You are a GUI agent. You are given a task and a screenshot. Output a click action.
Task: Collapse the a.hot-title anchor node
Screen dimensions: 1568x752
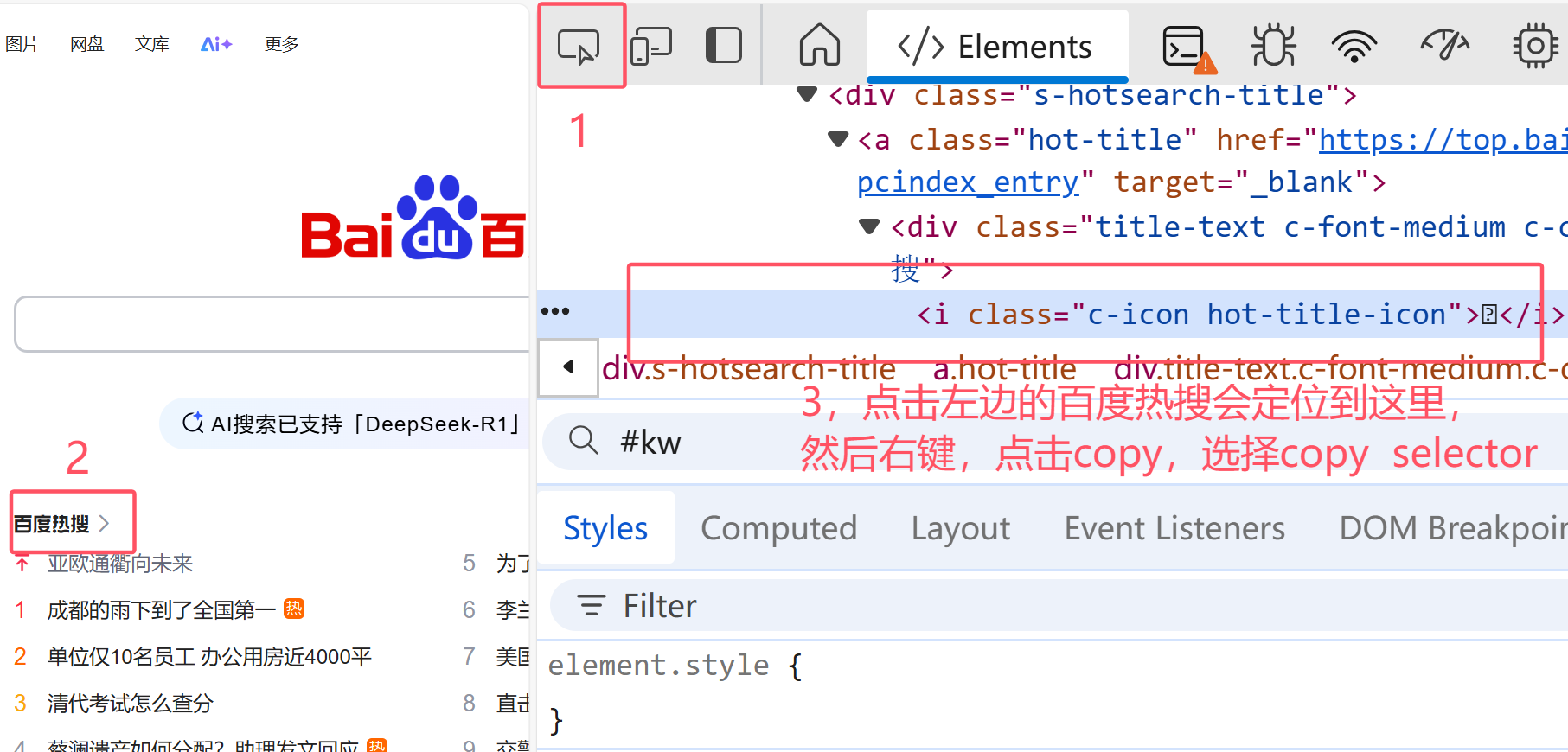pos(837,138)
